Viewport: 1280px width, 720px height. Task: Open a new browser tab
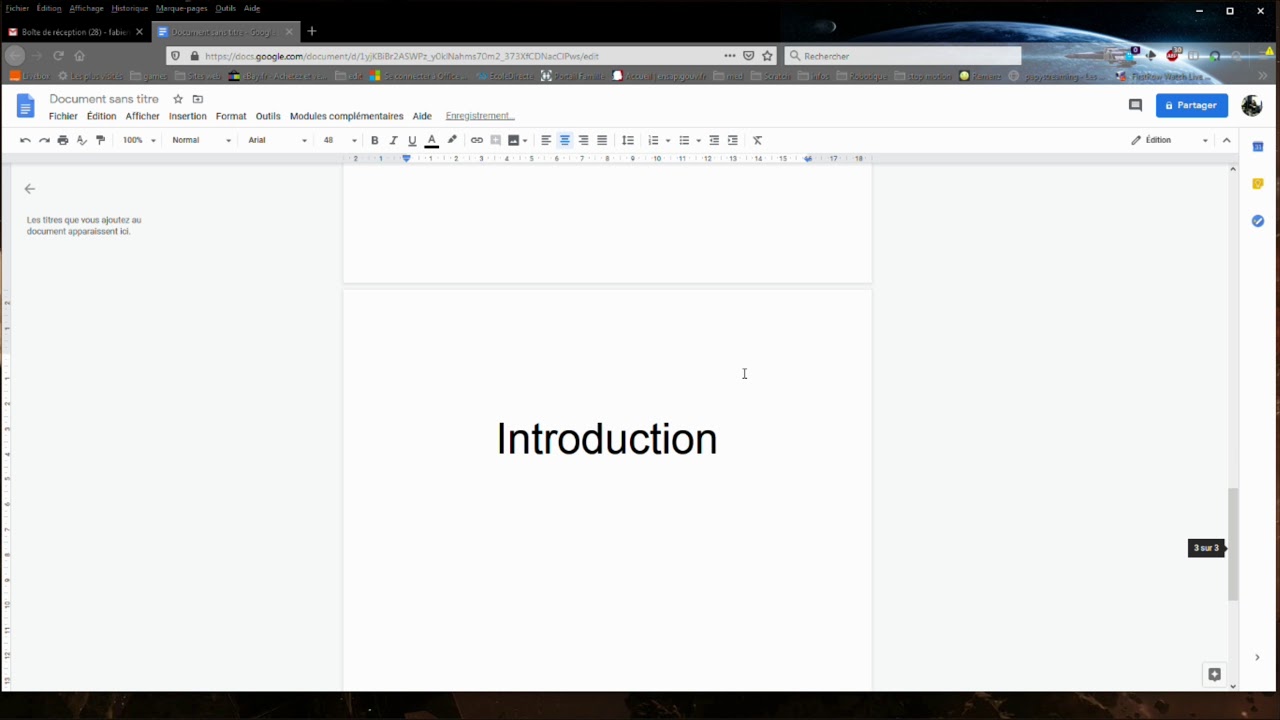point(311,32)
